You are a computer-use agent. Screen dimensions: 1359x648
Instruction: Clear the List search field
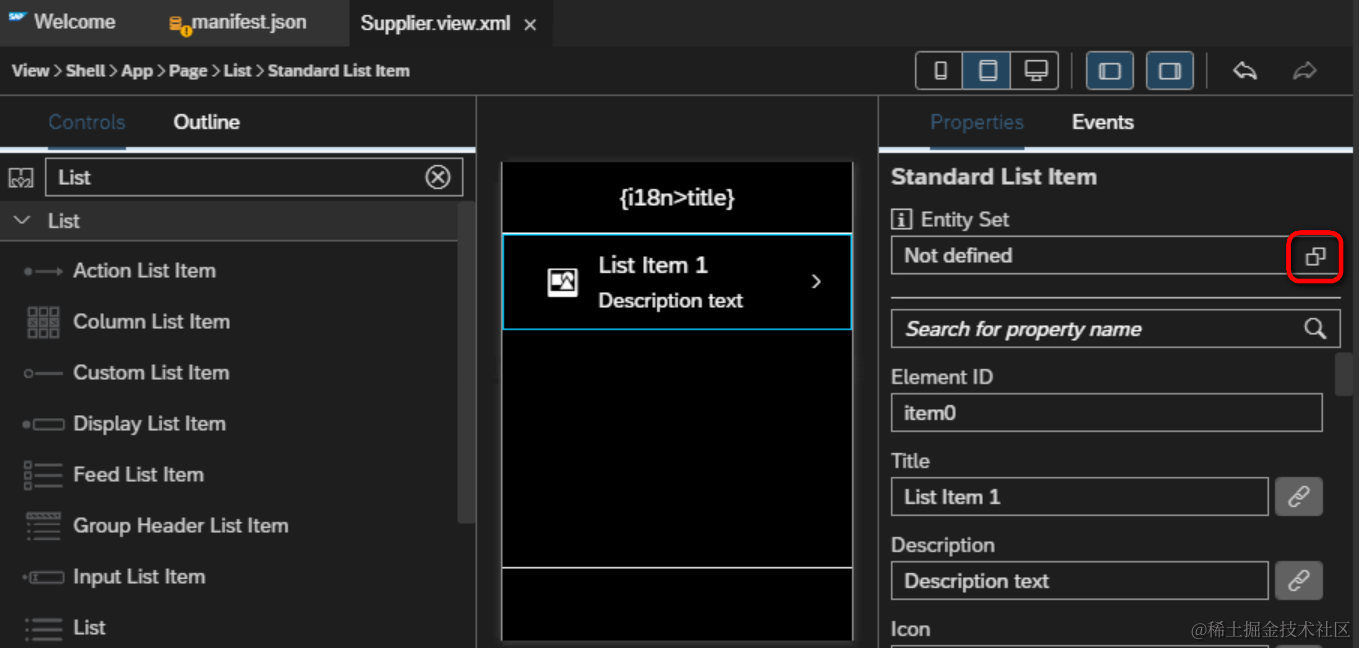pyautogui.click(x=438, y=177)
